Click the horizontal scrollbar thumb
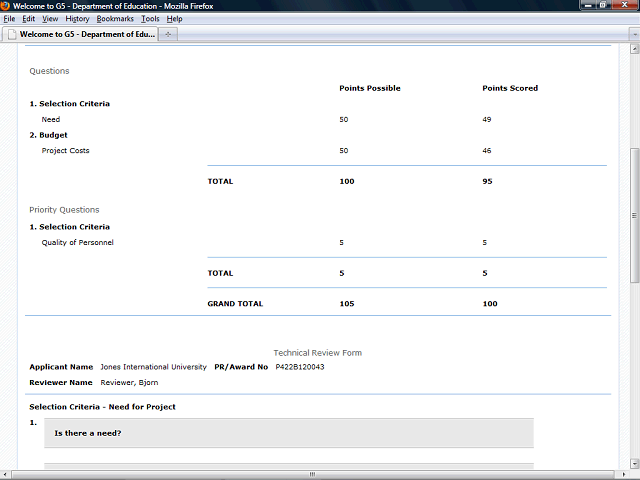 point(313,474)
